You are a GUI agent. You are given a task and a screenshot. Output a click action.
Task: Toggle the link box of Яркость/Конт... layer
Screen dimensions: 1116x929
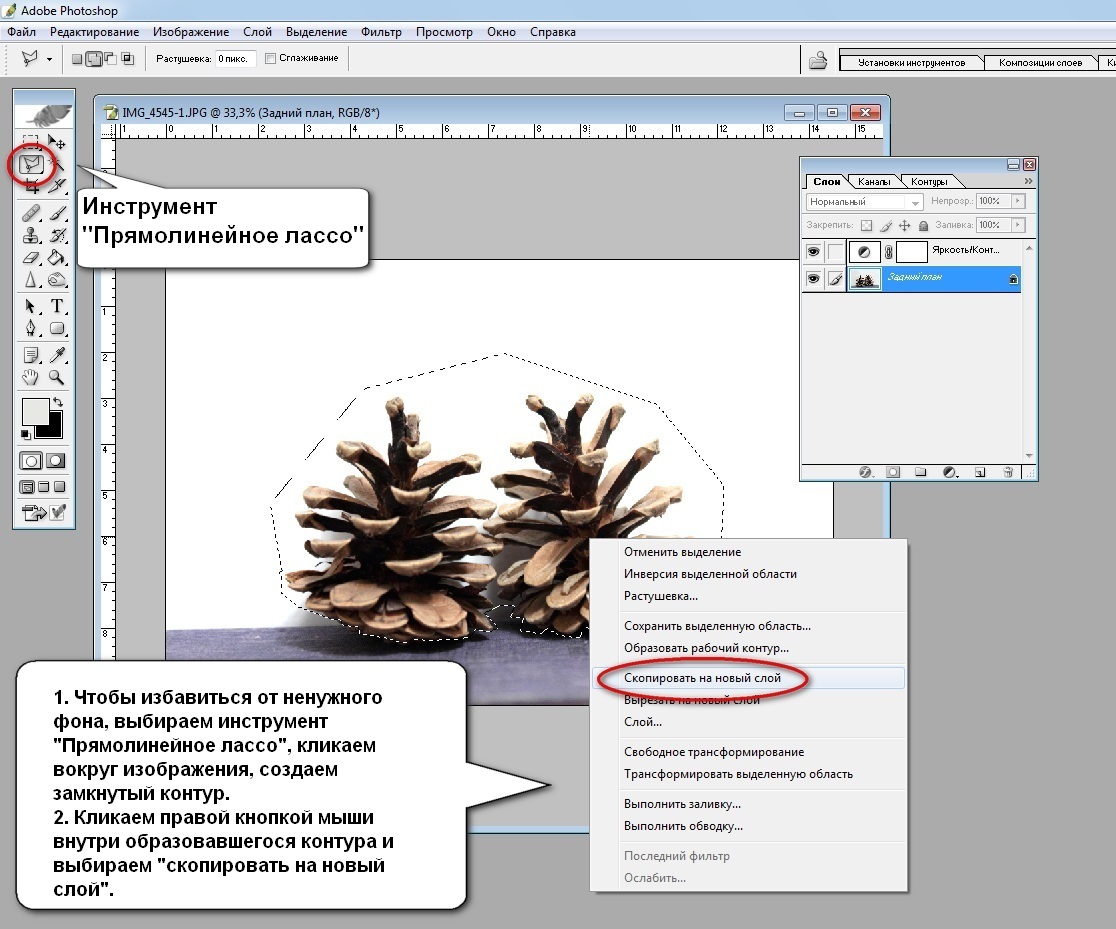point(836,251)
